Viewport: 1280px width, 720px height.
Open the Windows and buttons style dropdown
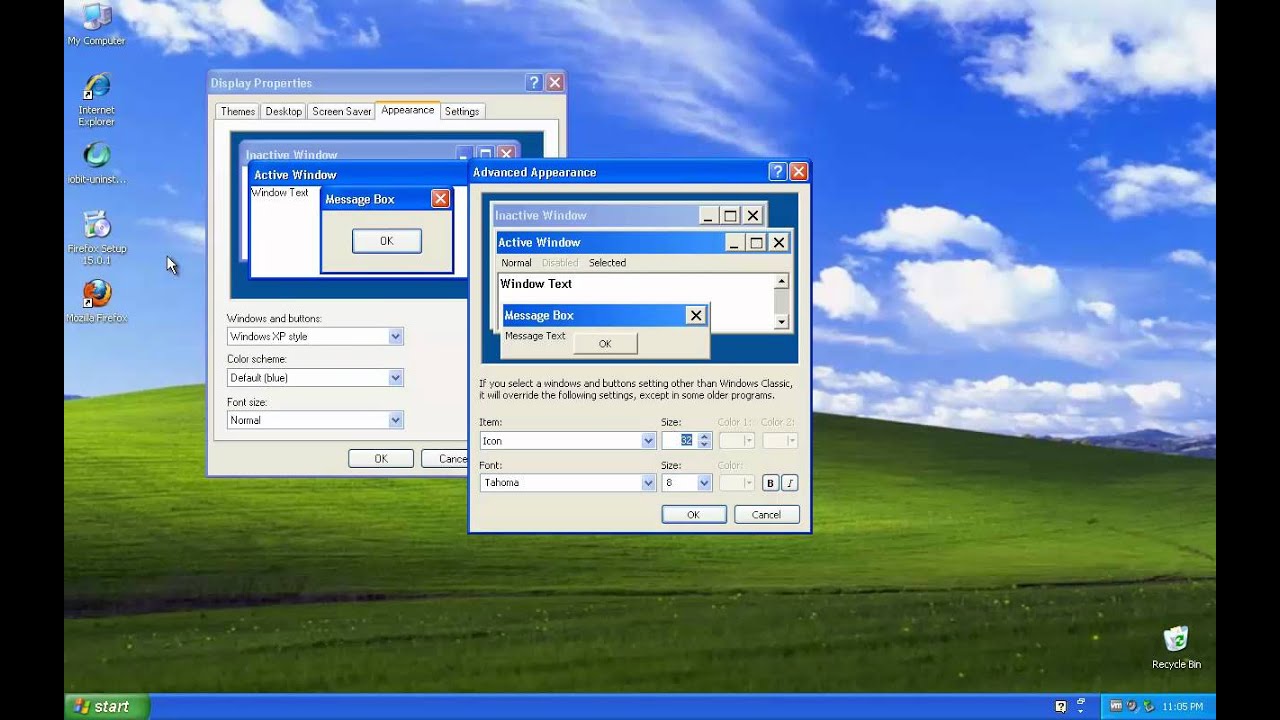(x=315, y=337)
